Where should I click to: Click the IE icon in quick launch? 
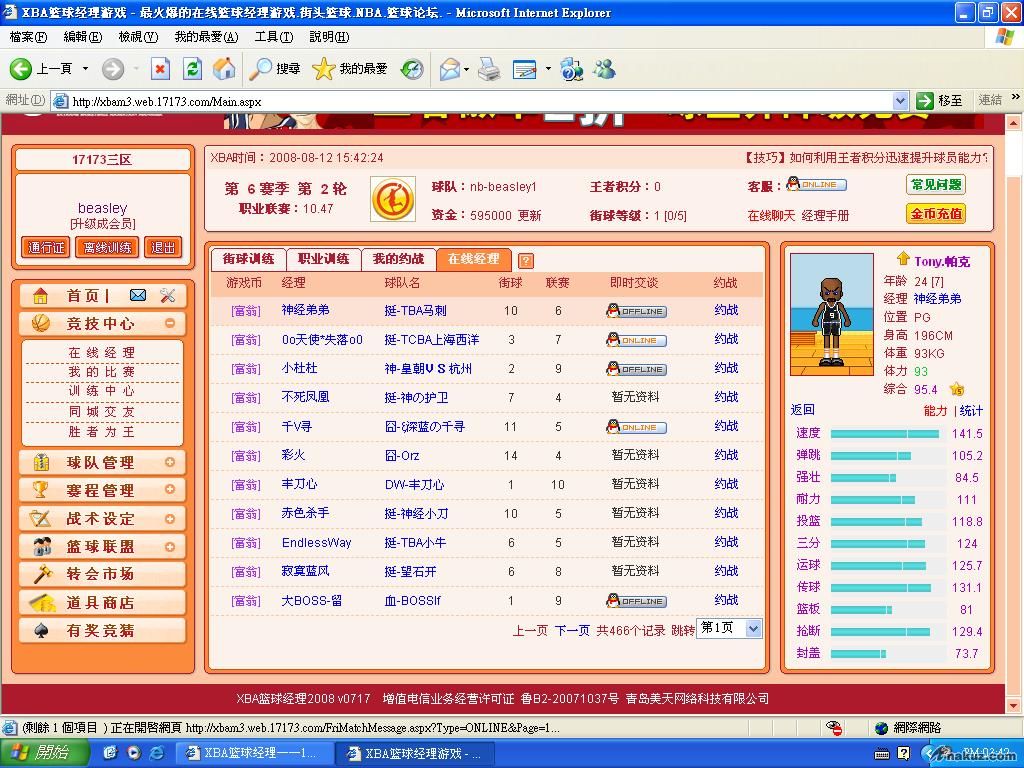pos(157,753)
